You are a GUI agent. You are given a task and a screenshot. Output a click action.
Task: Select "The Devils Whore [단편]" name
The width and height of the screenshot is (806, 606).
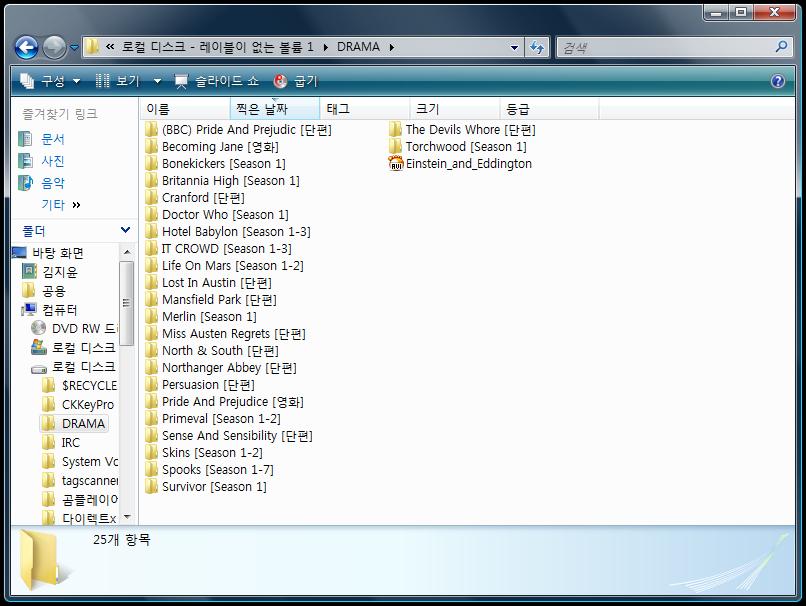pos(471,130)
